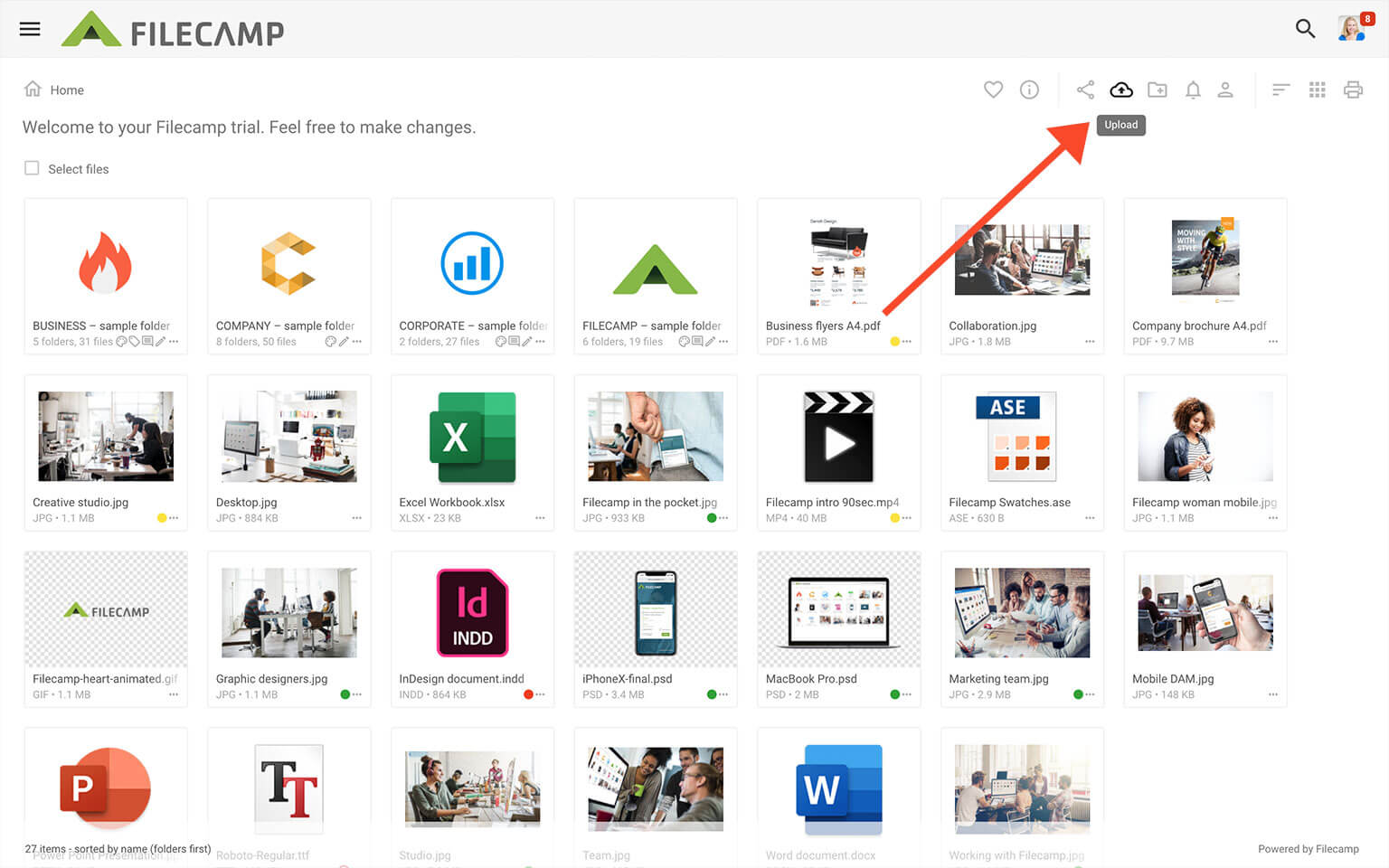This screenshot has height=868, width=1389.
Task: Open the CORPORATE sample folder
Action: tap(472, 262)
